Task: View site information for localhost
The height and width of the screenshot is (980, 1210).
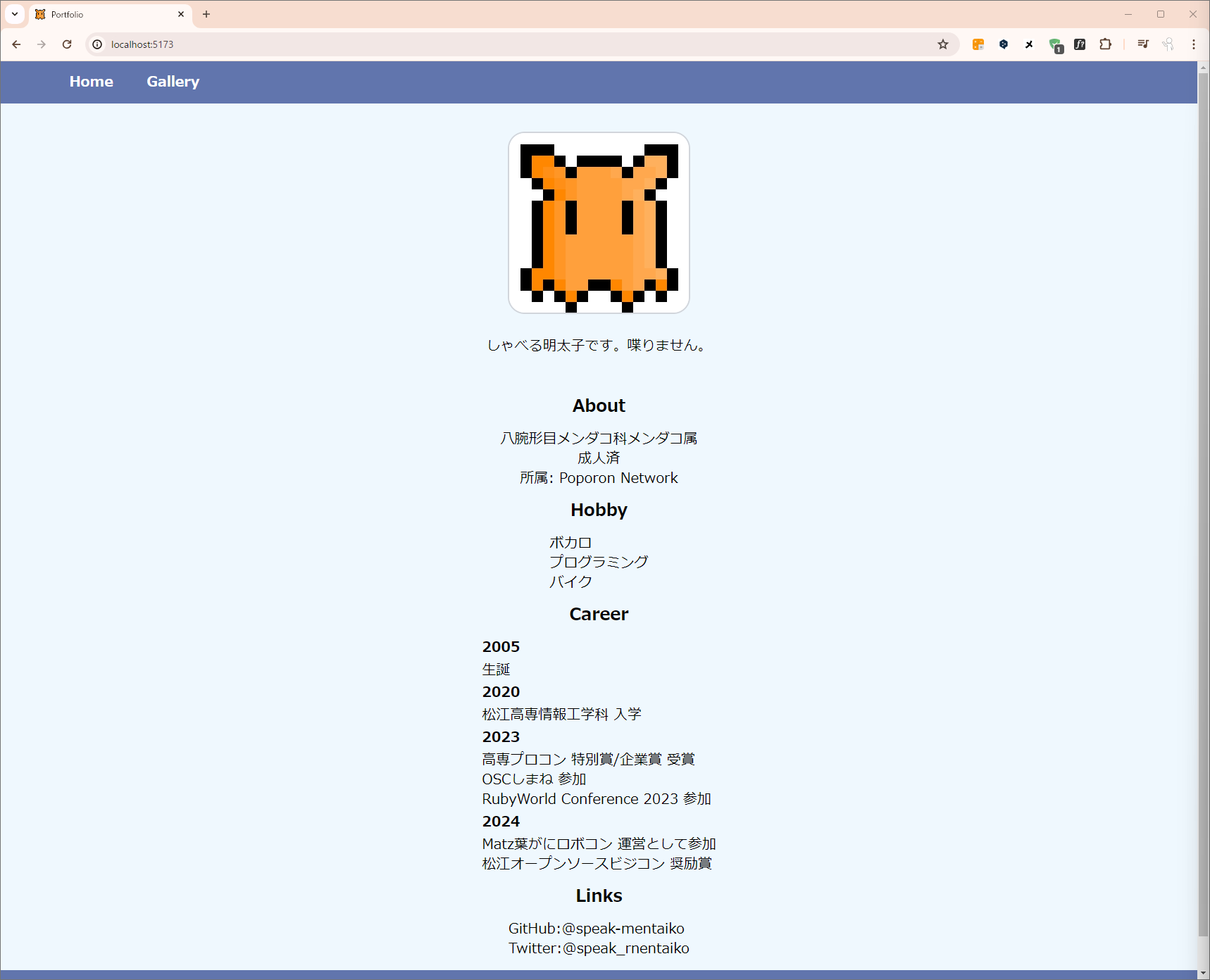Action: tap(98, 44)
